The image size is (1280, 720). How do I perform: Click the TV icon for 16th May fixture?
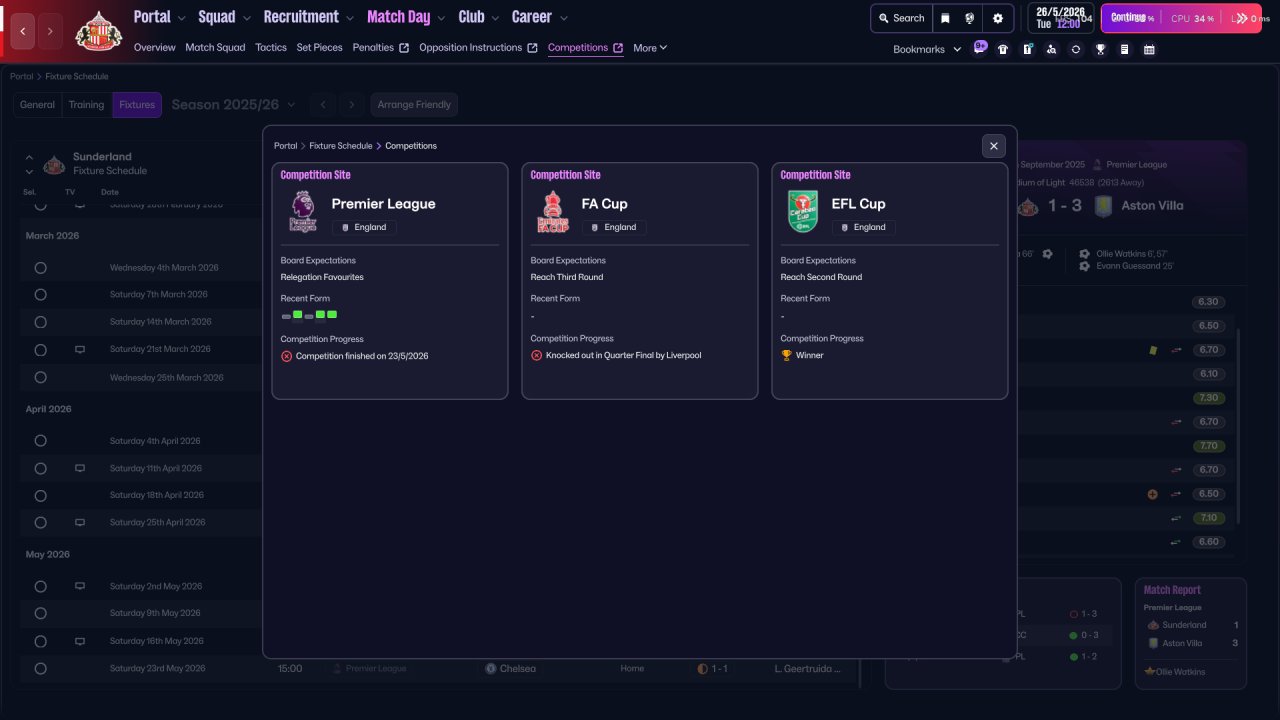pyautogui.click(x=80, y=641)
